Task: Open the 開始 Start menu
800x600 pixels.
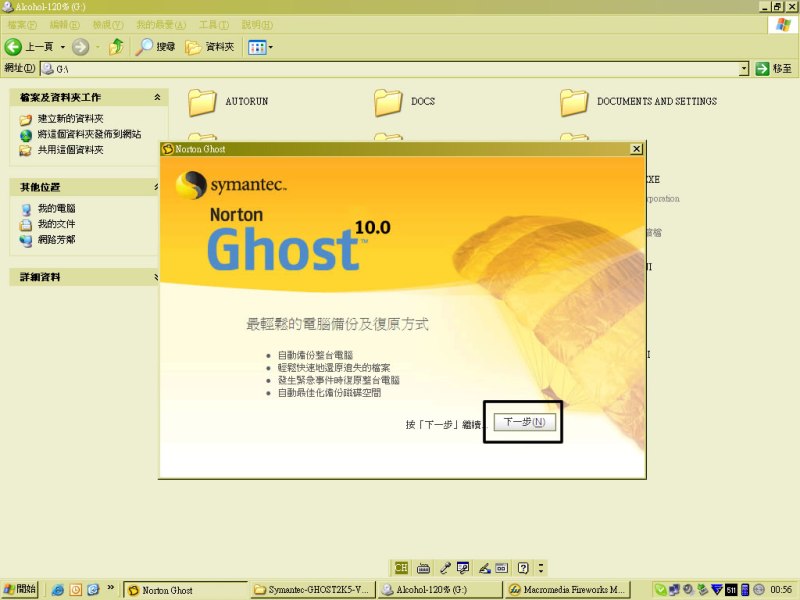Action: pyautogui.click(x=20, y=589)
